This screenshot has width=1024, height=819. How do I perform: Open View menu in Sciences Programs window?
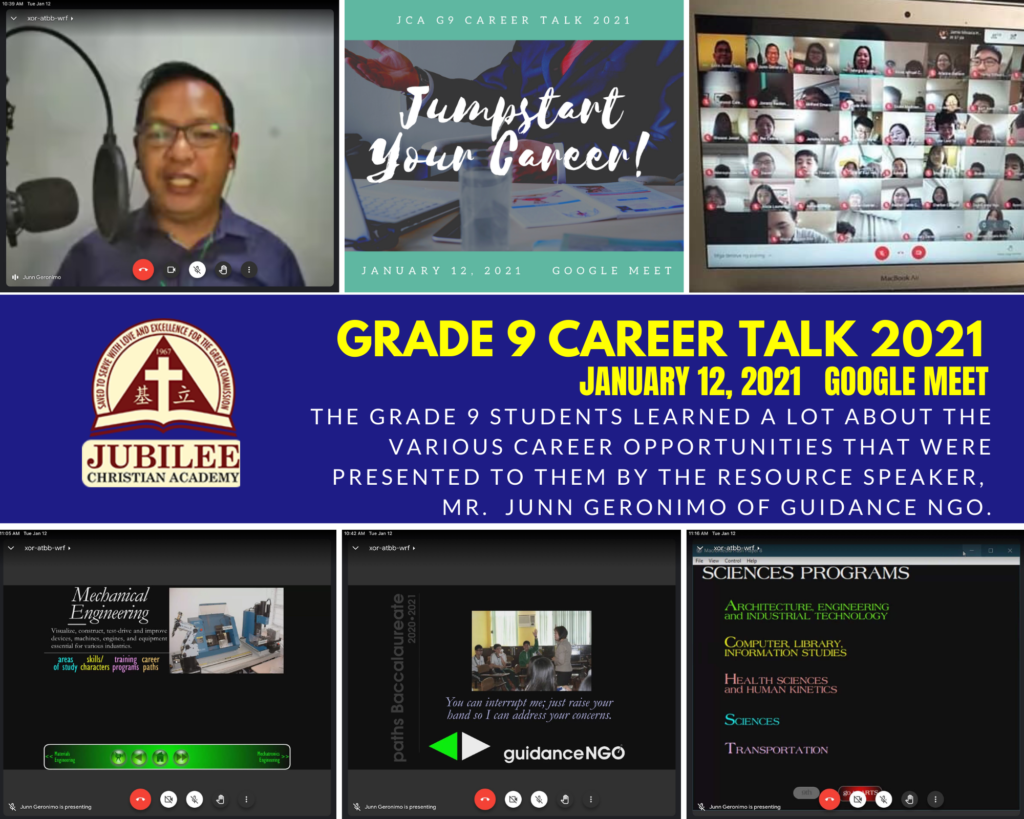[714, 561]
